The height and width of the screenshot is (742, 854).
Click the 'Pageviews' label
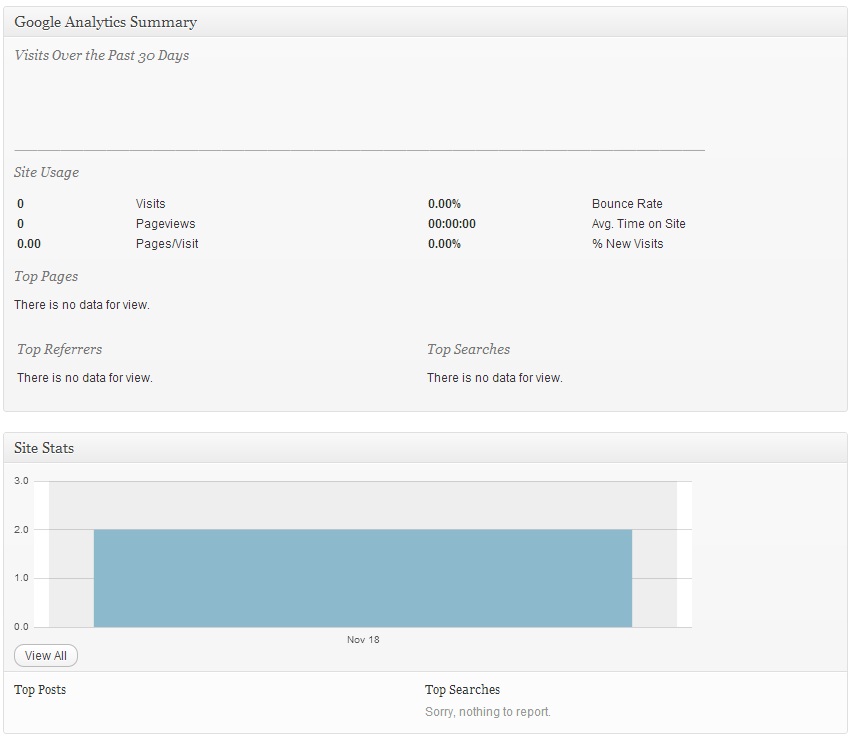(166, 224)
